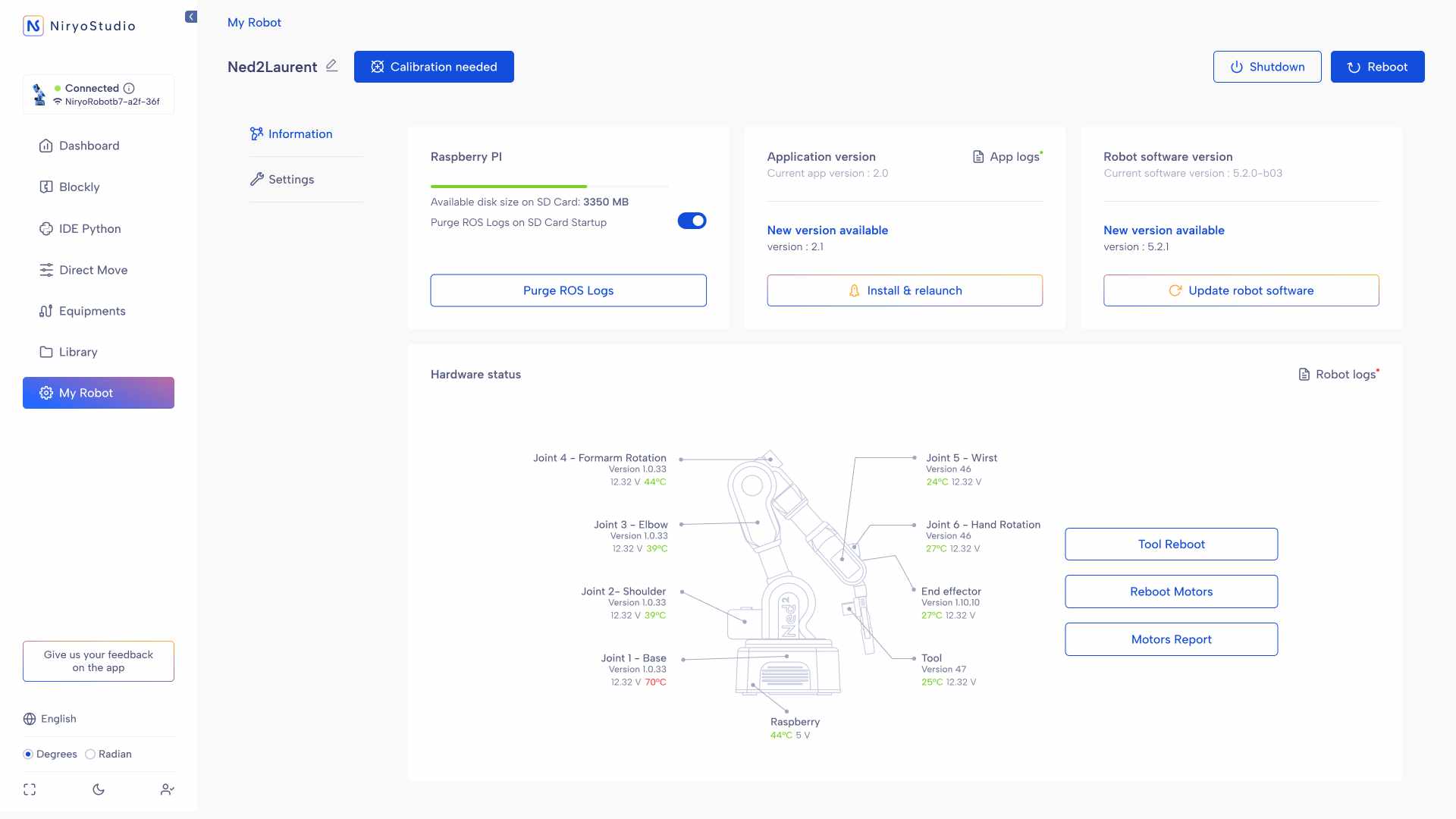Click Update robot software button
Screen dimensions: 1456x819
click(1241, 290)
